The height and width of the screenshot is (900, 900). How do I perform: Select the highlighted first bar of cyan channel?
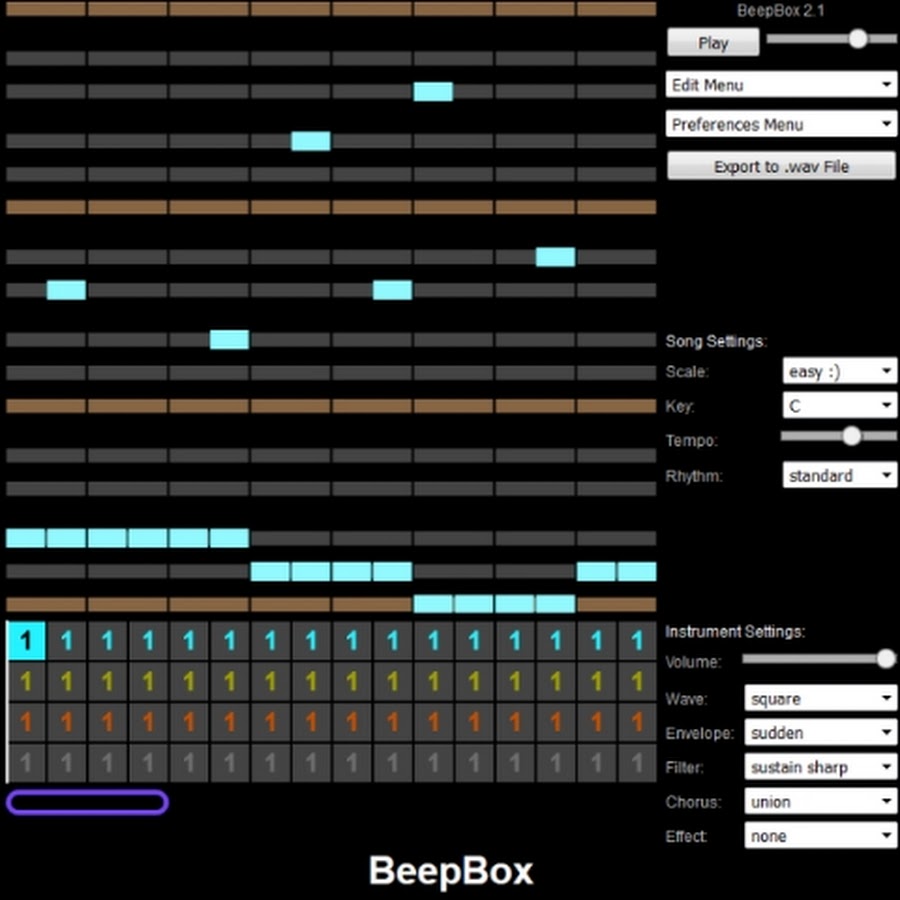coord(26,640)
